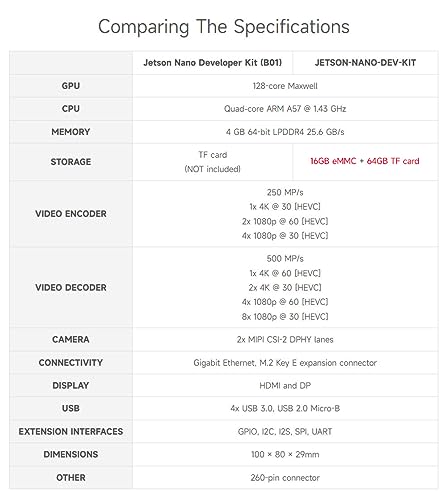Click the 128-core Maxwell cell
This screenshot has height=500, width=447.
[285, 86]
